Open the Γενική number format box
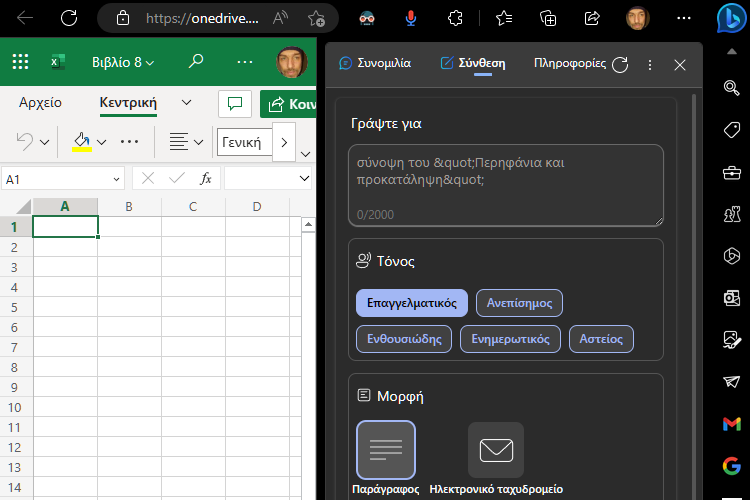This screenshot has height=500, width=750. (x=244, y=142)
